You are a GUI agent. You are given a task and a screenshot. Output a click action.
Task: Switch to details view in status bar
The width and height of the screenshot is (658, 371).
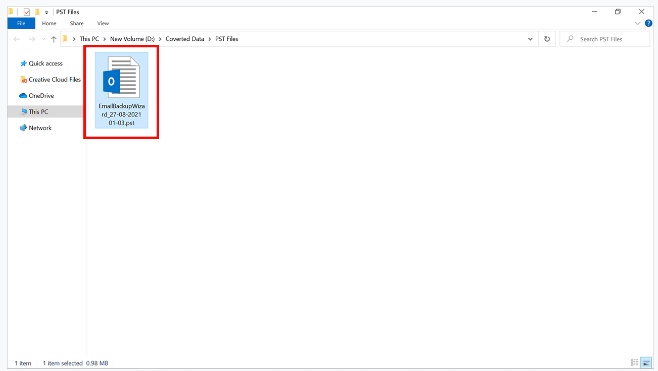click(x=634, y=363)
